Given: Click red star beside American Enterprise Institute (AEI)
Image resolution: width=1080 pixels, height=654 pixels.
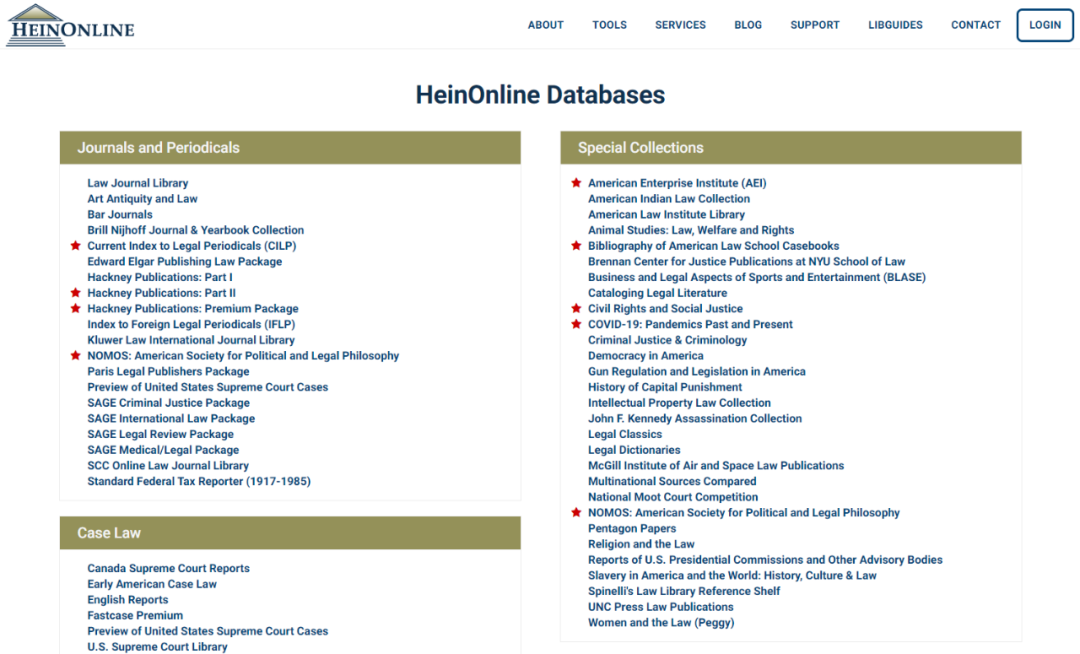Looking at the screenshot, I should pyautogui.click(x=577, y=182).
